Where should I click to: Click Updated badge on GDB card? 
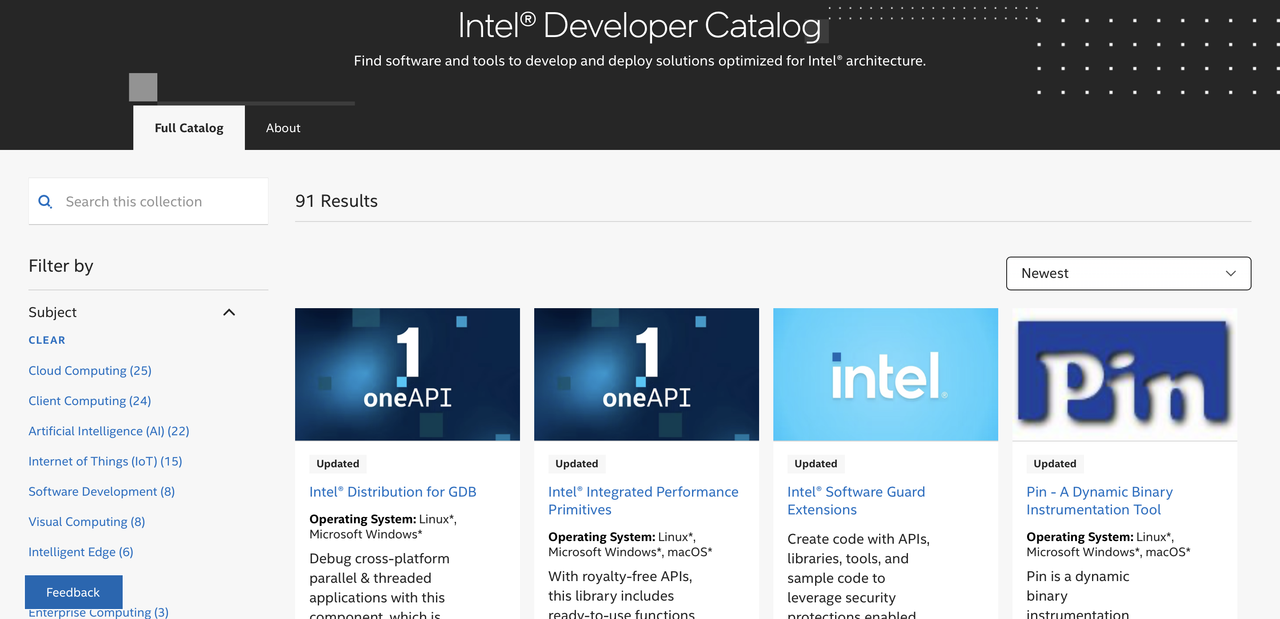338,463
